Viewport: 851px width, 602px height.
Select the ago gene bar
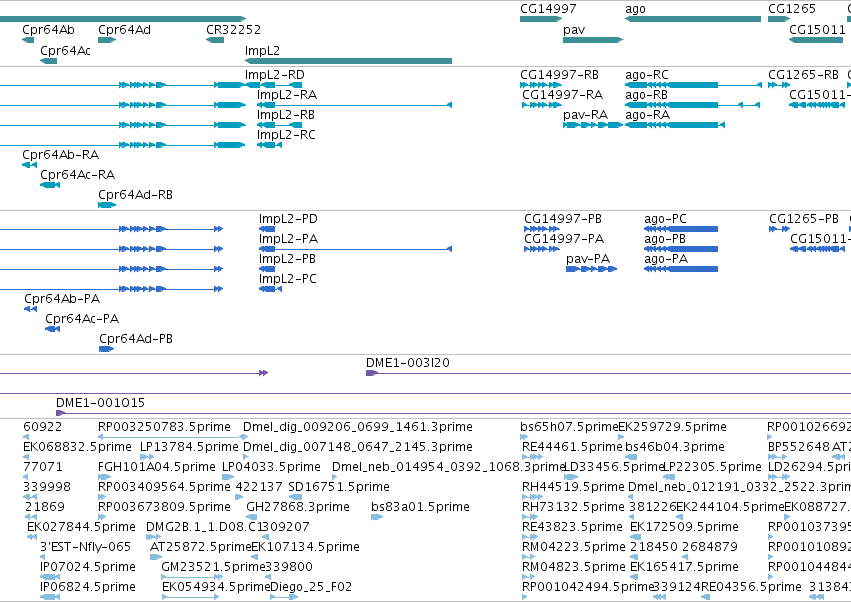pos(693,19)
